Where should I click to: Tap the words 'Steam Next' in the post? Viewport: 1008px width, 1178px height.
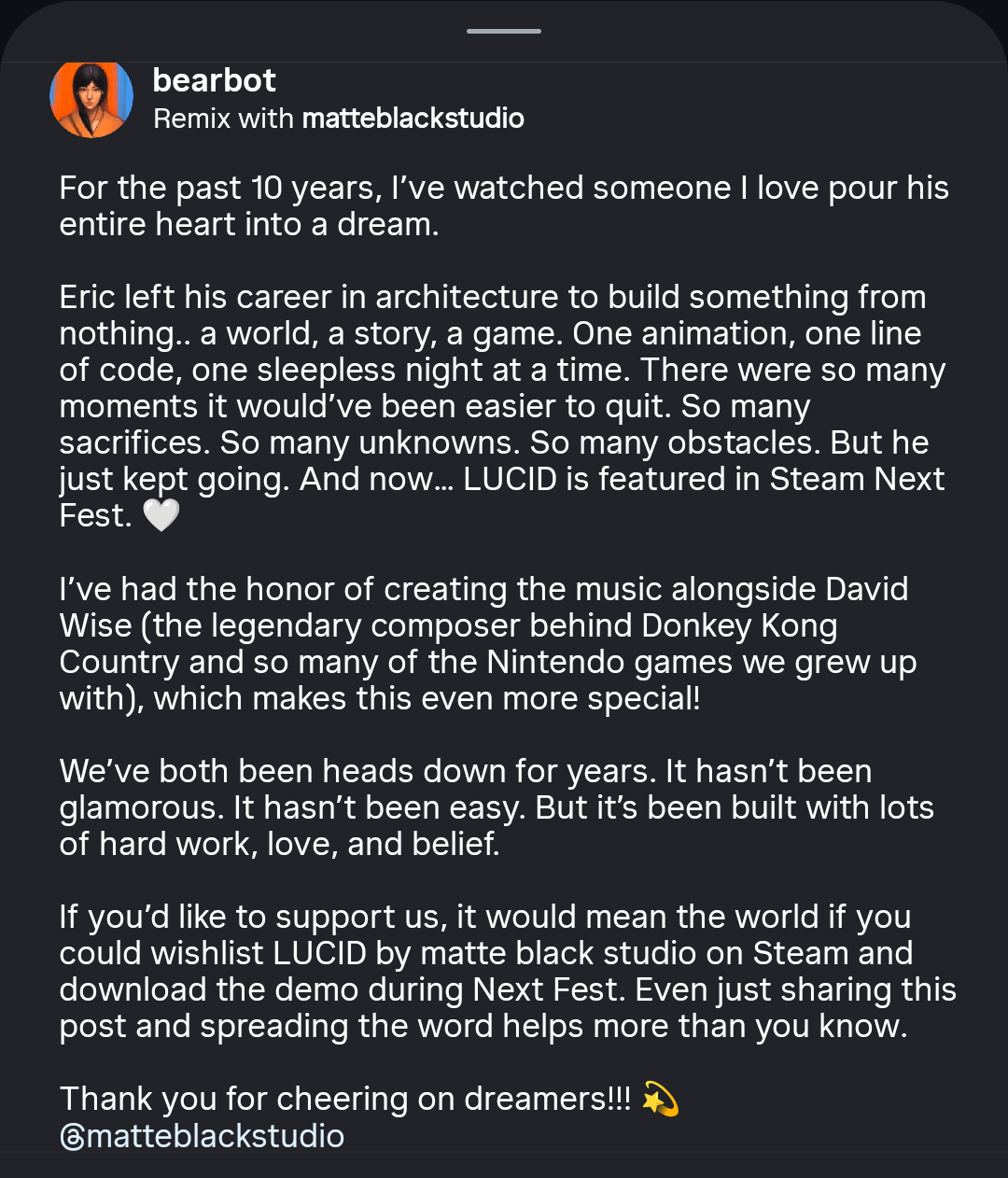pos(857,479)
